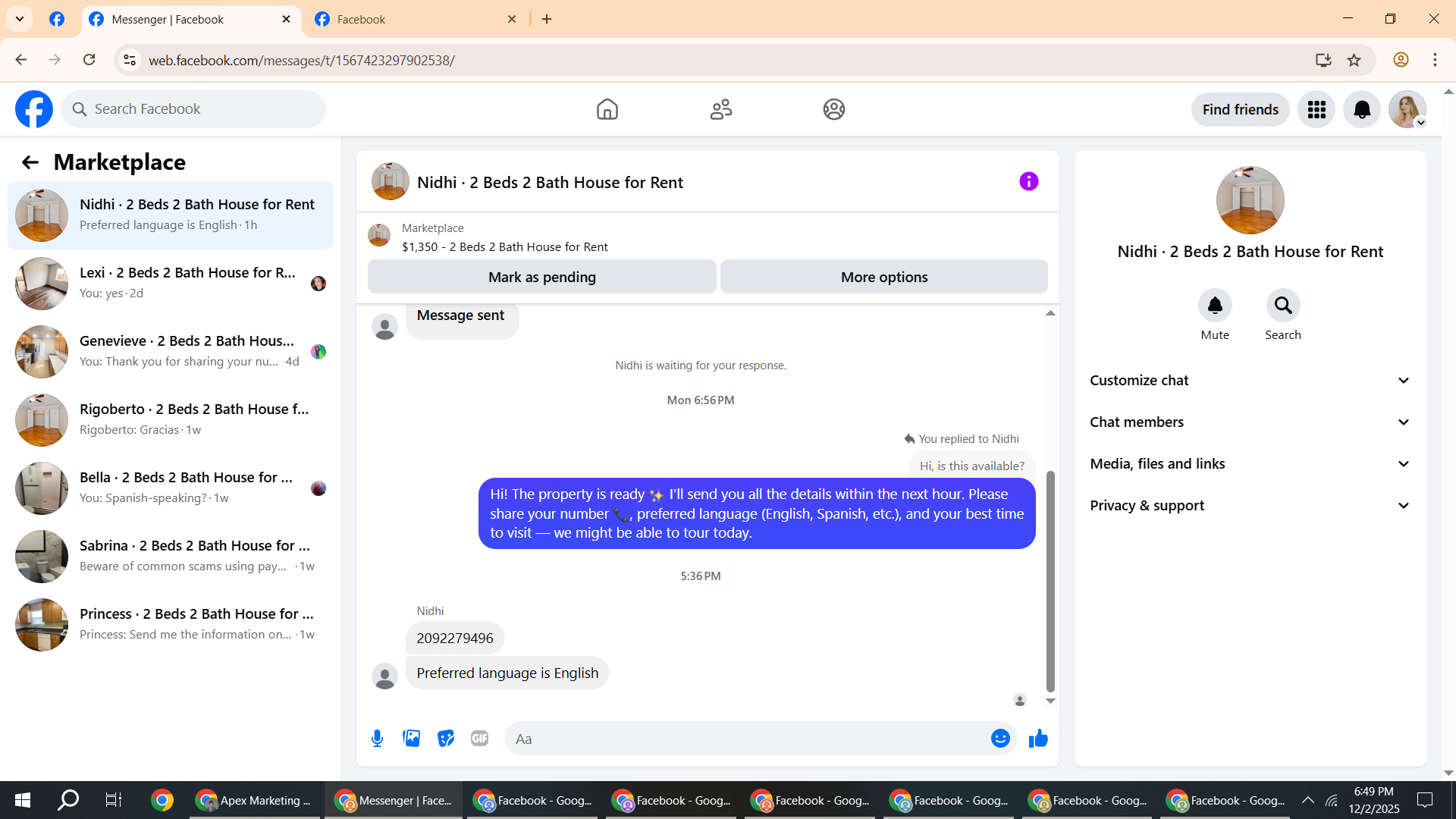
Task: Click the Mark as pending button
Action: pos(541,278)
